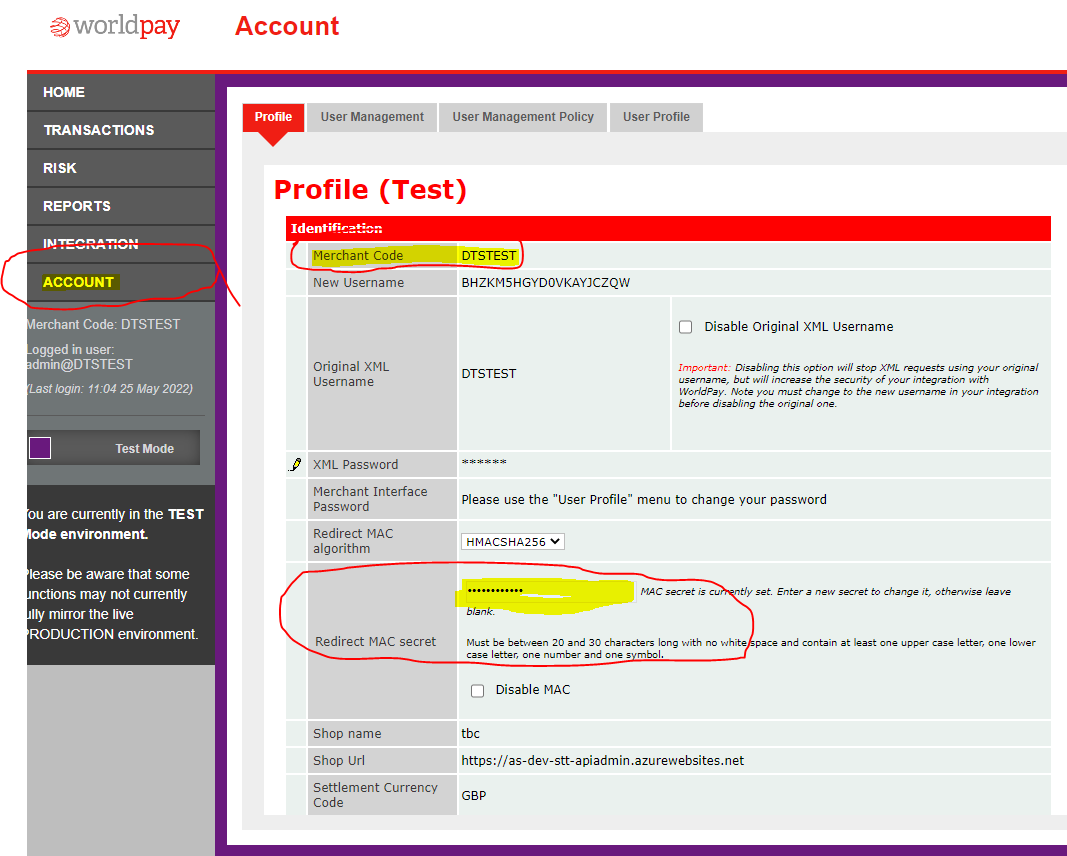Click the Original XML Username value DTSTEST

tap(489, 374)
